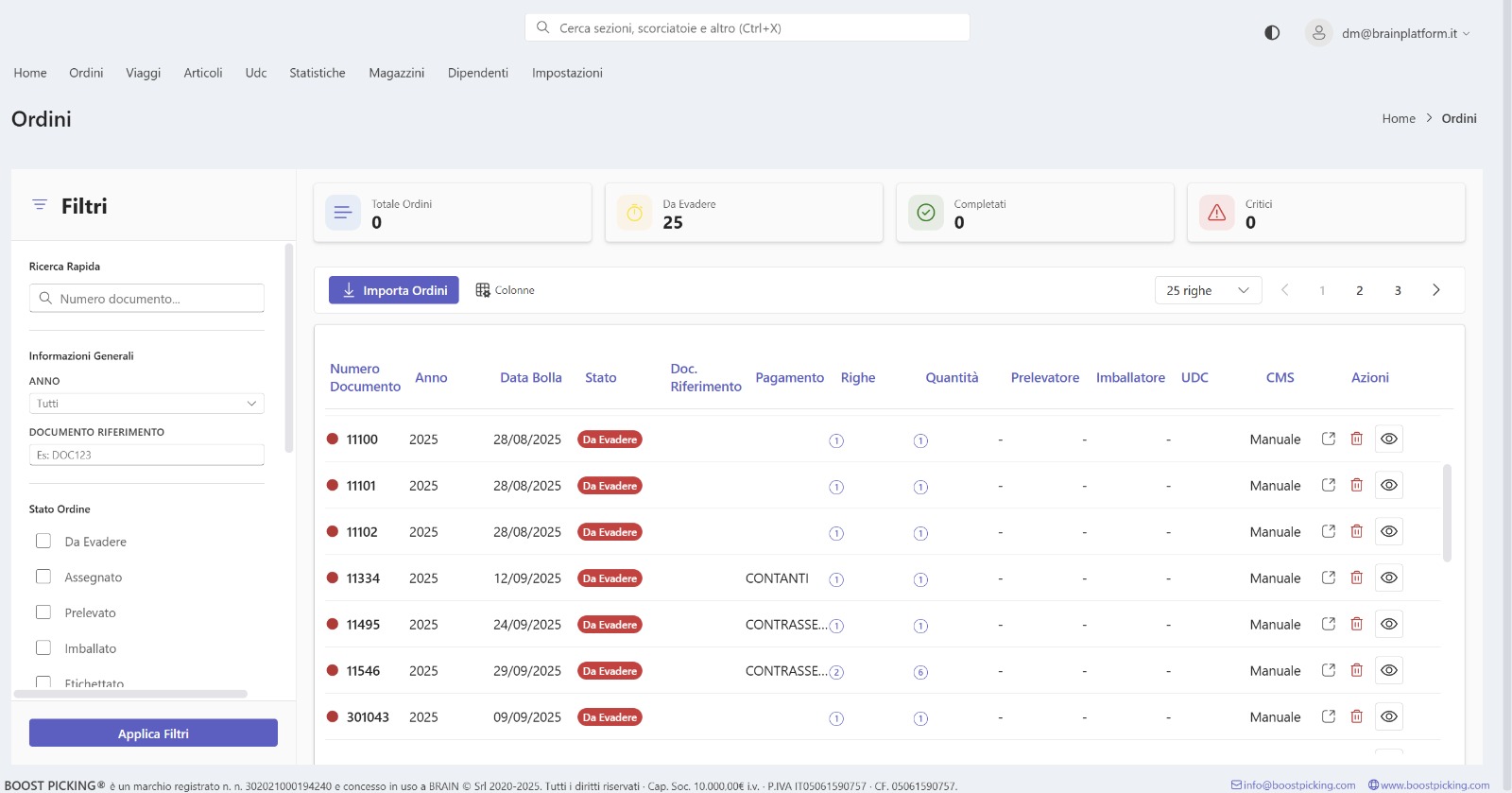The height and width of the screenshot is (793, 1512).
Task: Toggle dark mode contrast icon
Action: (x=1272, y=33)
